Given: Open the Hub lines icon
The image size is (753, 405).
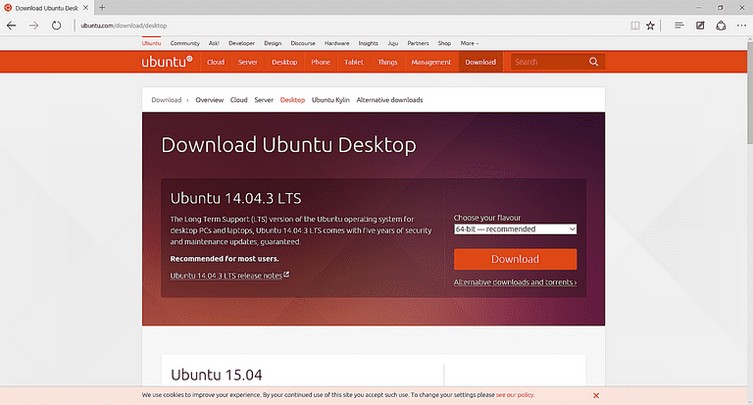Looking at the screenshot, I should [679, 25].
